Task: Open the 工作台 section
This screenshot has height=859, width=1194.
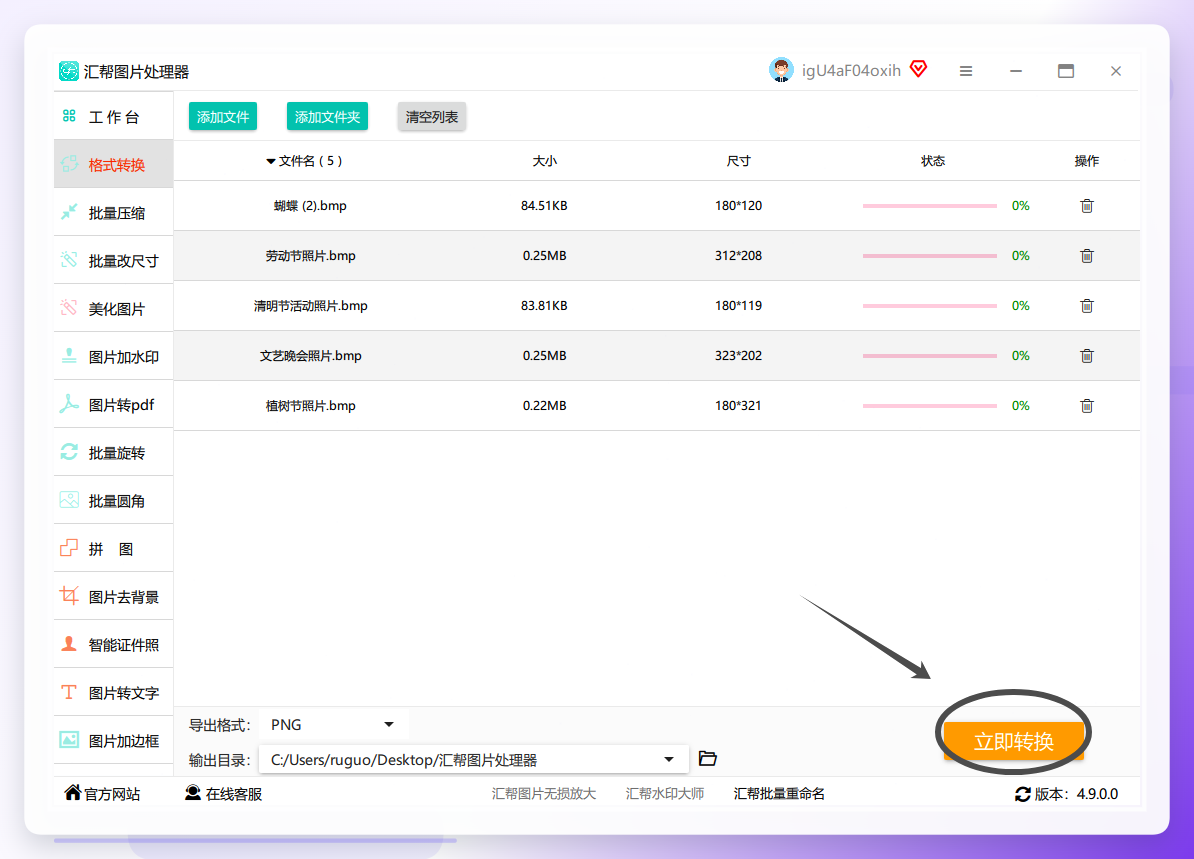Action: pos(113,117)
